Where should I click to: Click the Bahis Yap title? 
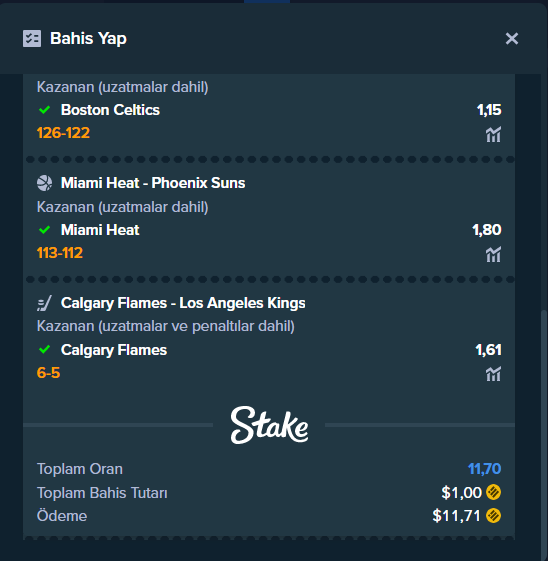(88, 39)
